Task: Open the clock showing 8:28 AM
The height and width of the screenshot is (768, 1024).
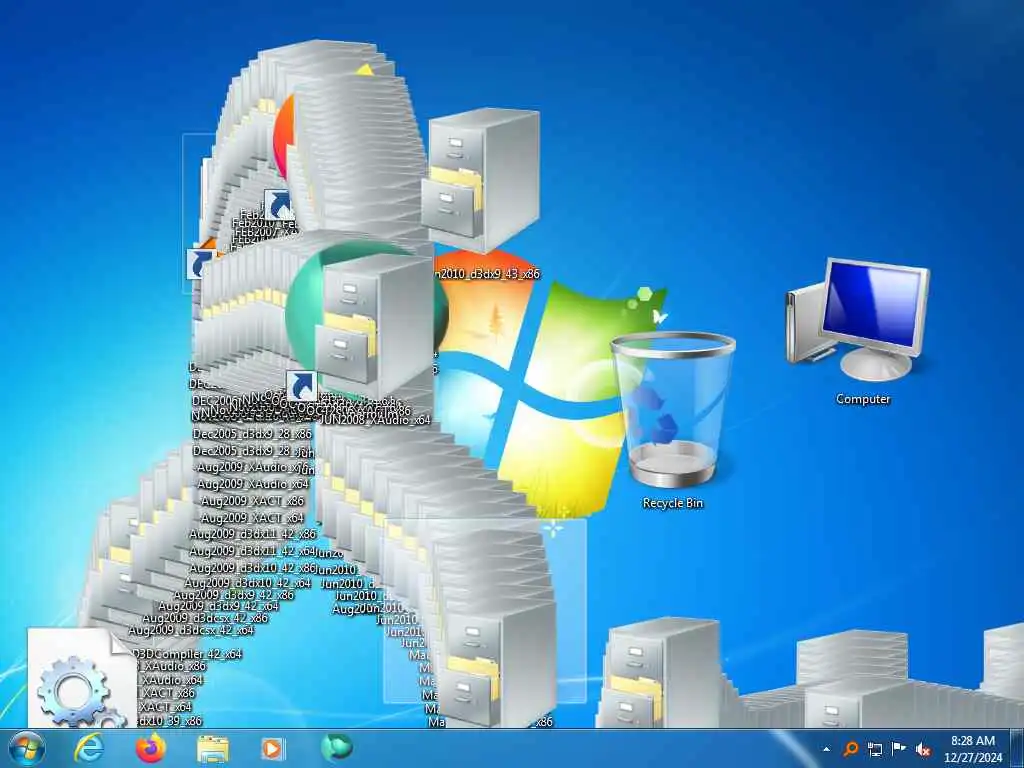Action: [x=973, y=749]
